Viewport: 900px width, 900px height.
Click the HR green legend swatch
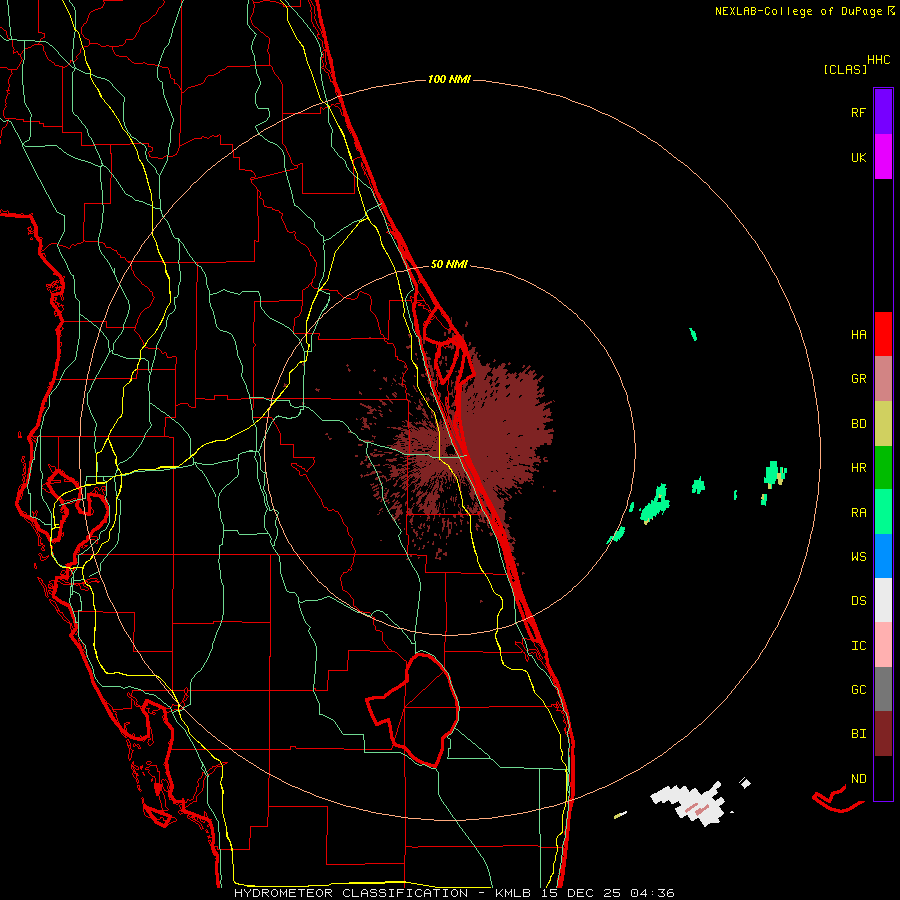(883, 467)
